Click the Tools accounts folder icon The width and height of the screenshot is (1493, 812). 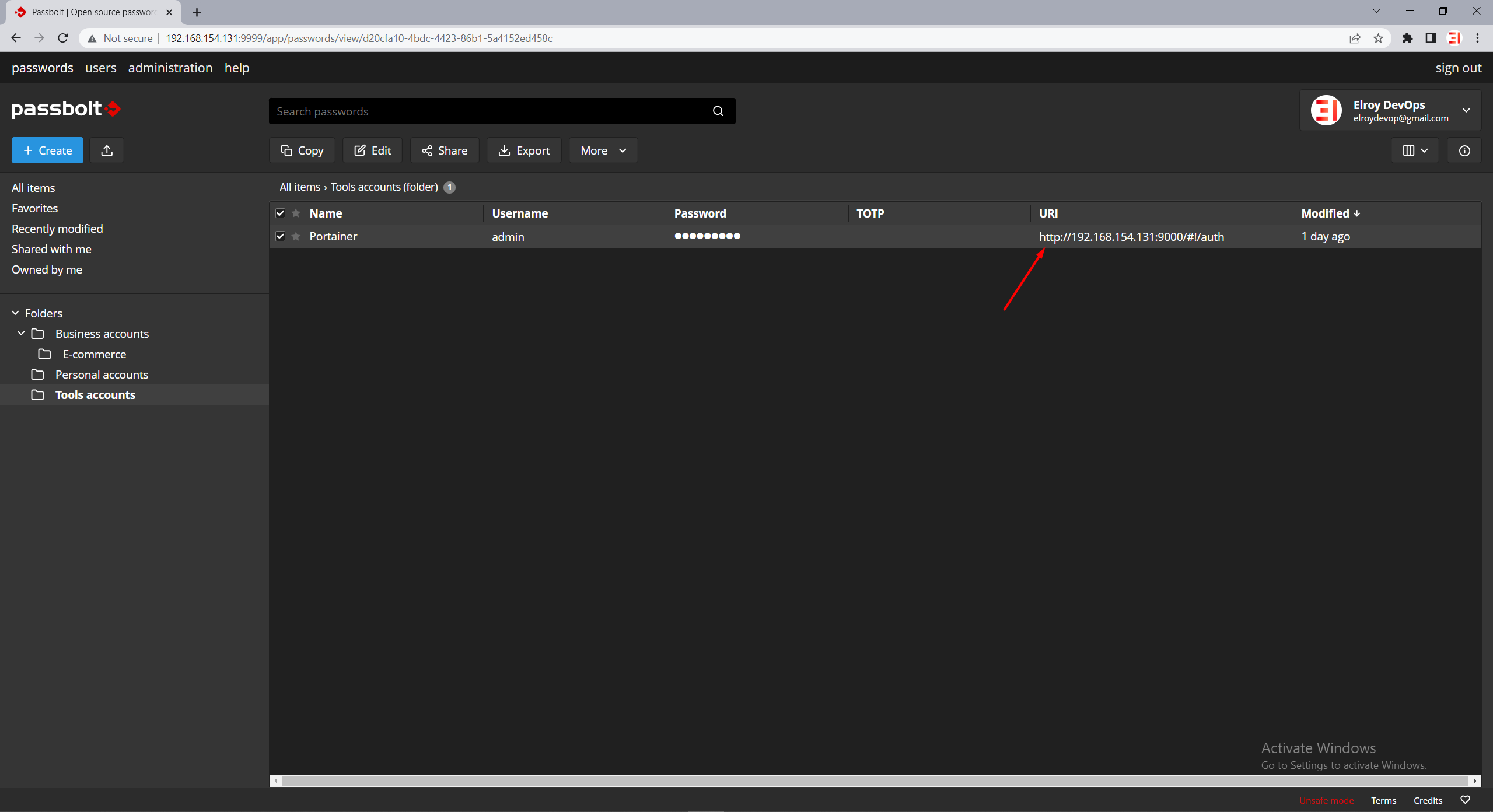pyautogui.click(x=37, y=395)
